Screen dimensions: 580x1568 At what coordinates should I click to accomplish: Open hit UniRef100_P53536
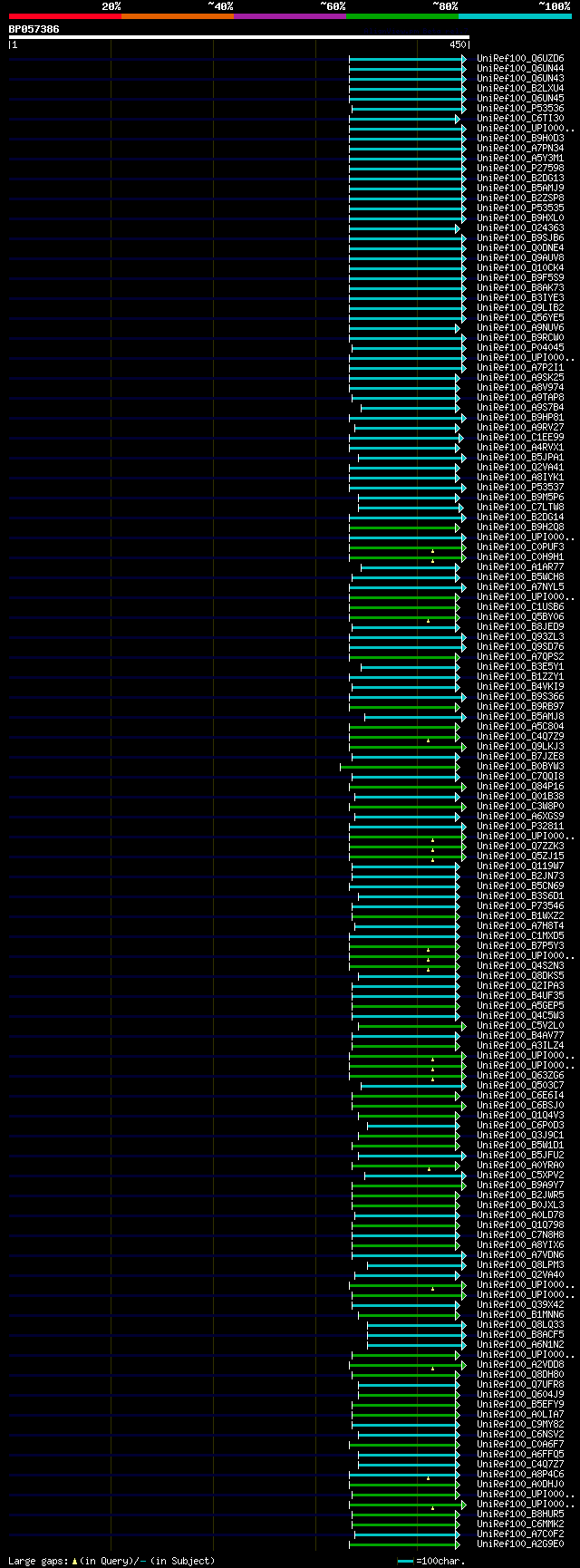[520, 109]
